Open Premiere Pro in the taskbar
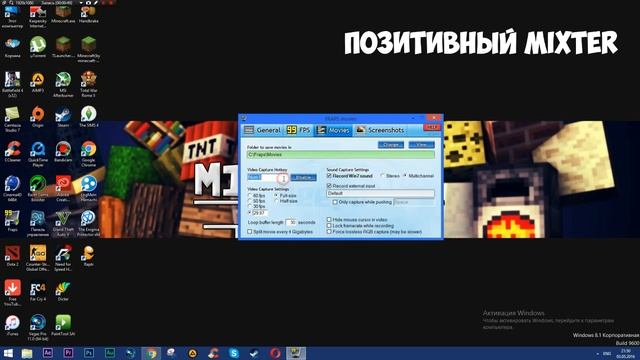Image resolution: width=640 pixels, height=360 pixels. point(68,353)
